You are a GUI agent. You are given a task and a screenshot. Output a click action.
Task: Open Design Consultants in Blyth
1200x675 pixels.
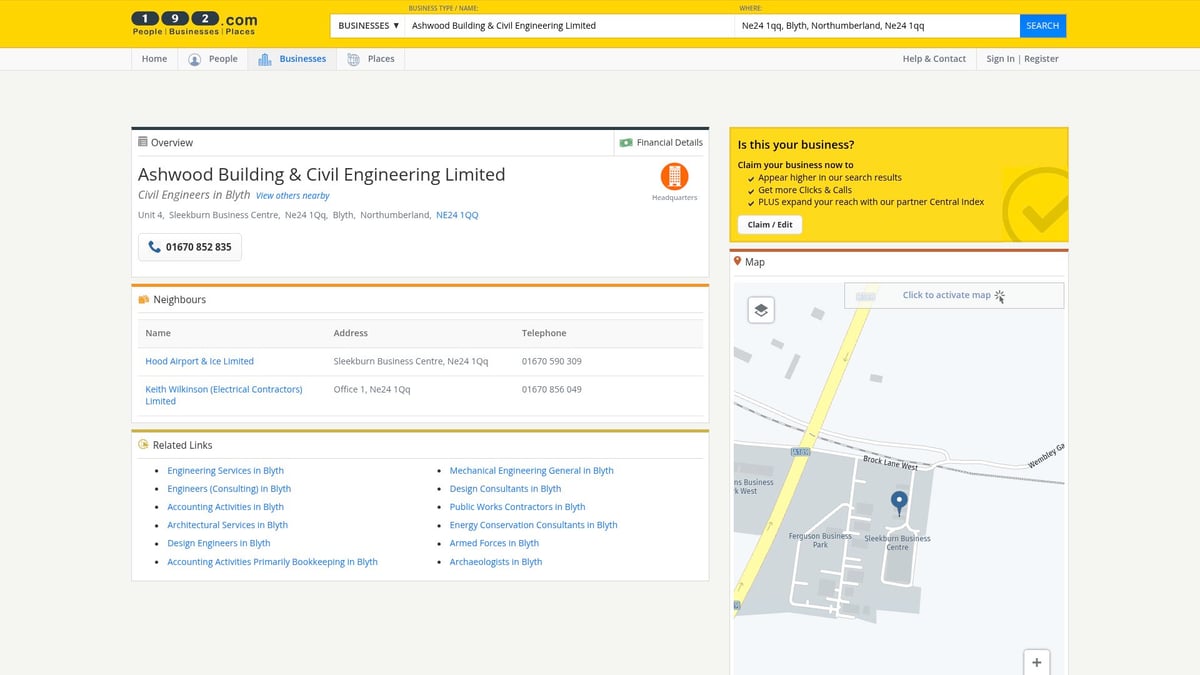pyautogui.click(x=506, y=489)
